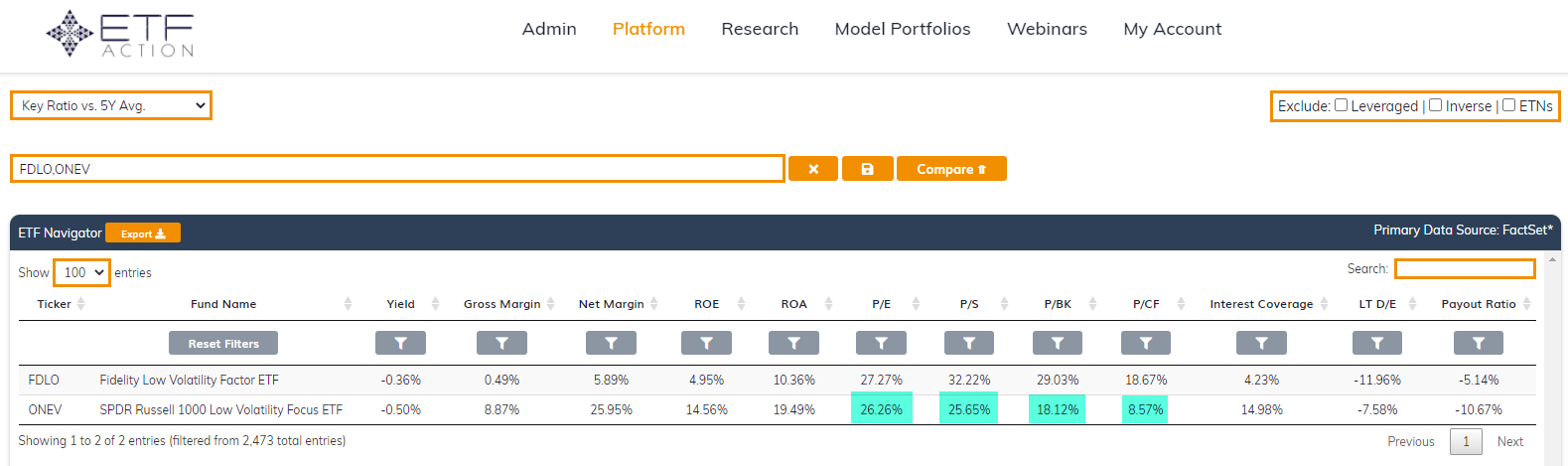Click the Export button

tap(143, 233)
